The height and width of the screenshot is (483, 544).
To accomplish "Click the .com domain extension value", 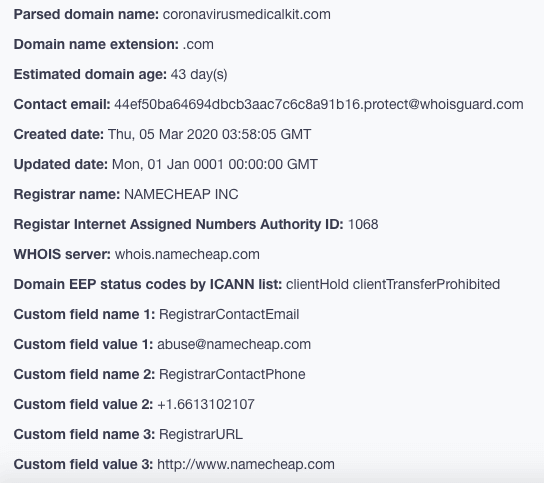I will (x=198, y=44).
